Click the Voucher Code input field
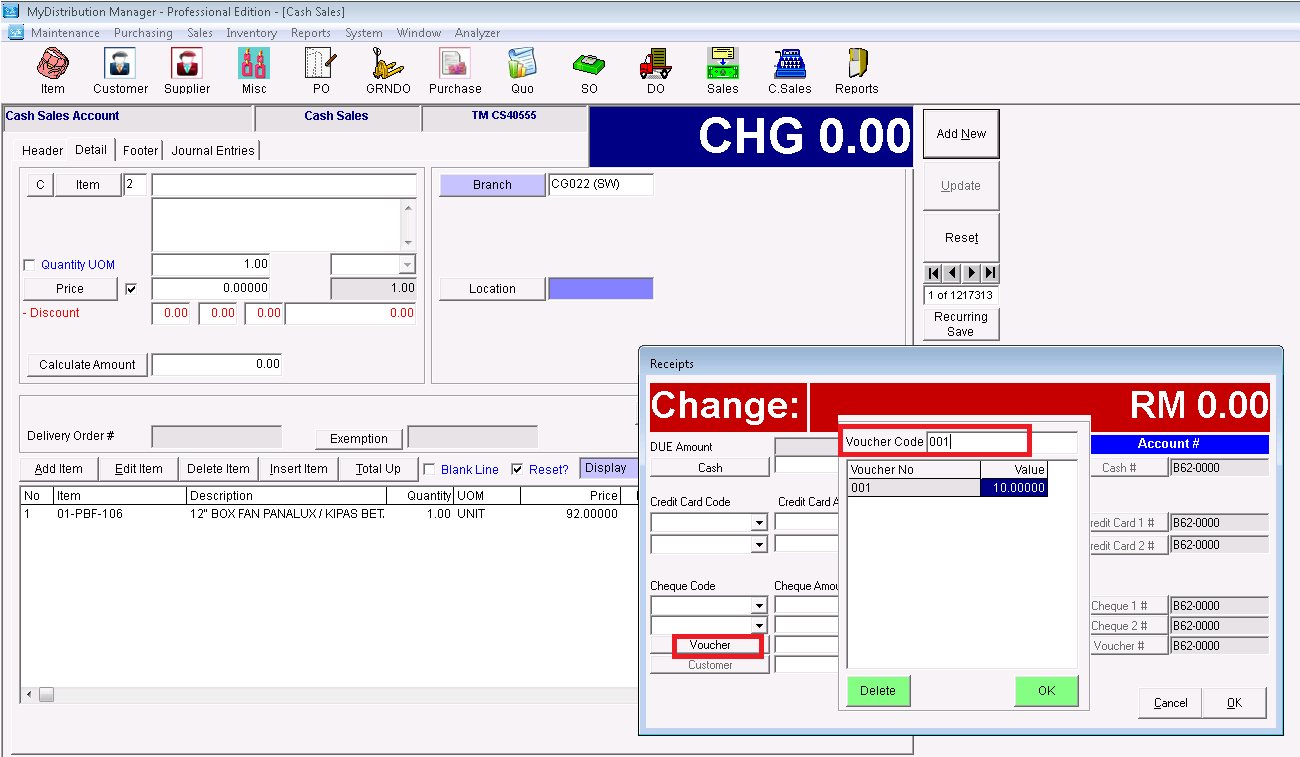 point(976,442)
